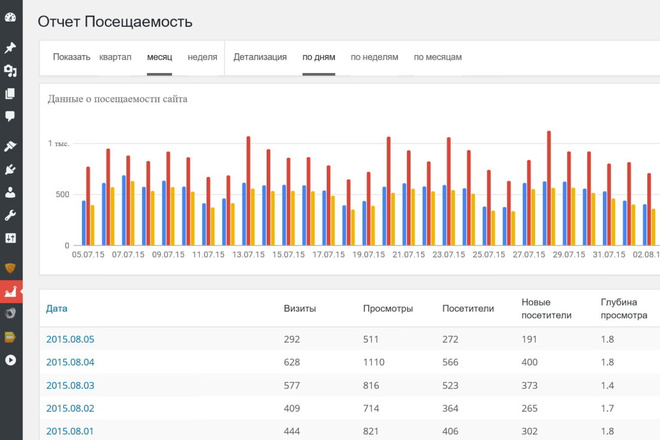660x440 pixels.
Task: Click the visits value 292
Action: 292,339
